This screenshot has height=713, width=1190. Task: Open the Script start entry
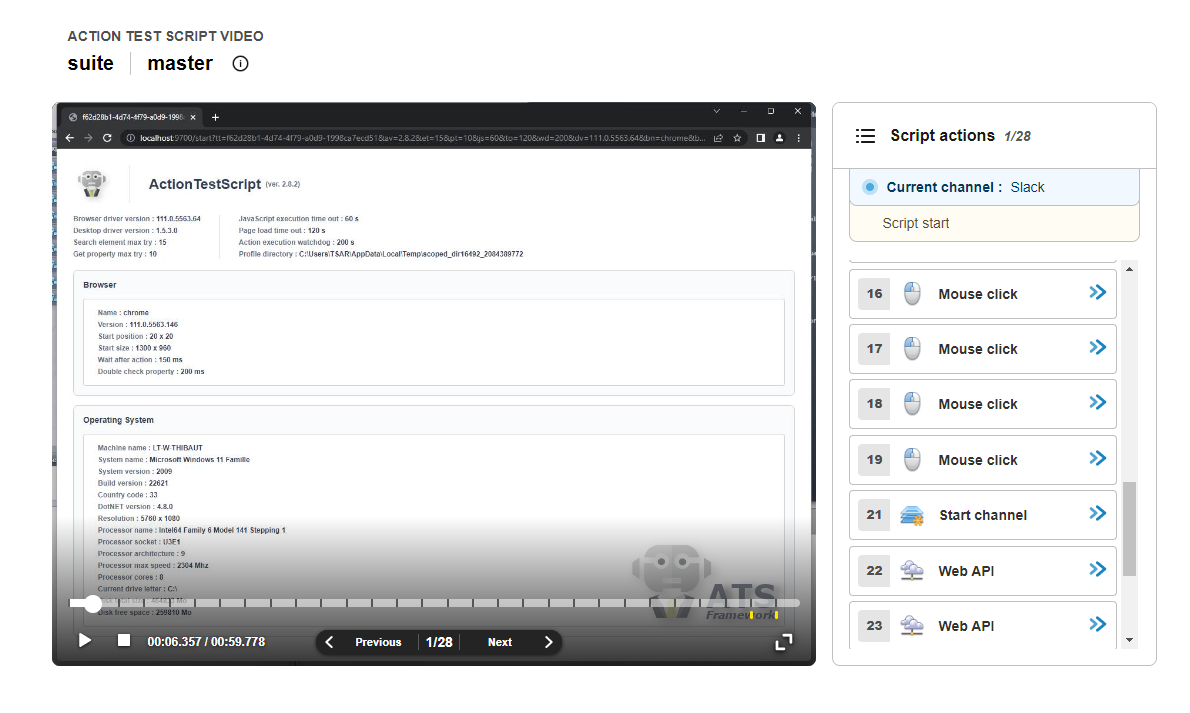click(994, 223)
